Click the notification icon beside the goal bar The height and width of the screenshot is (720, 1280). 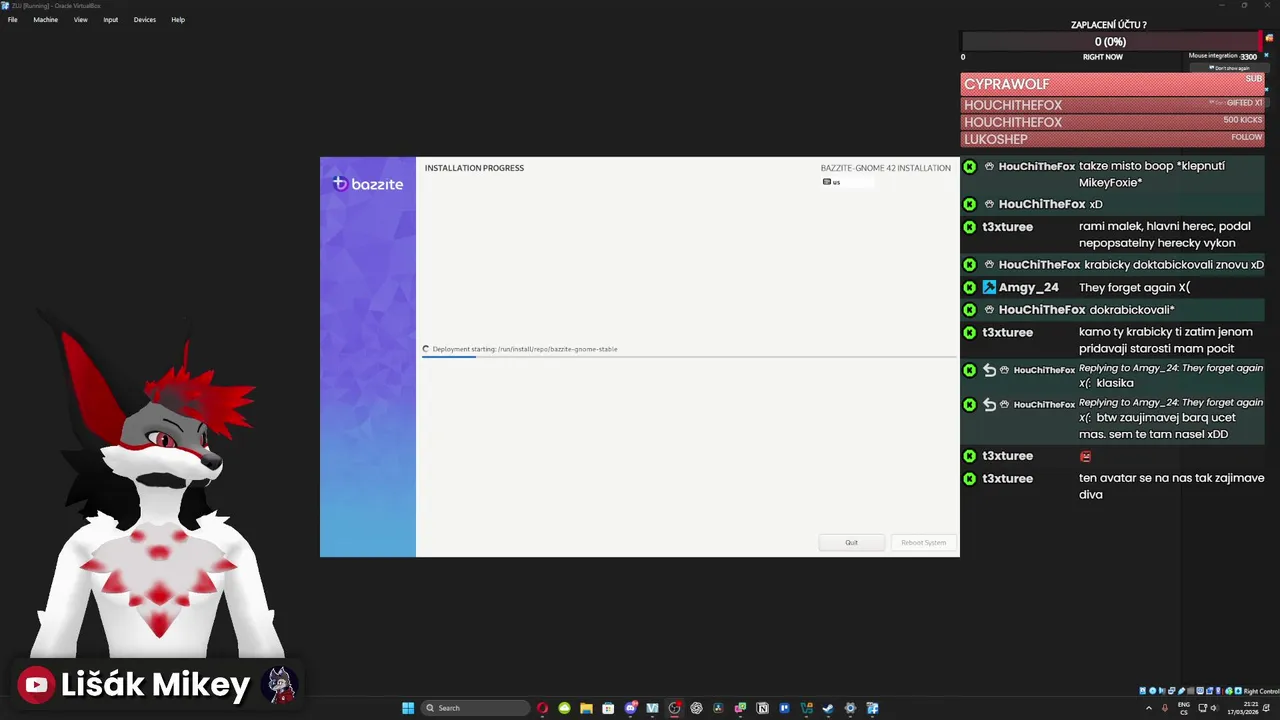(x=1269, y=38)
